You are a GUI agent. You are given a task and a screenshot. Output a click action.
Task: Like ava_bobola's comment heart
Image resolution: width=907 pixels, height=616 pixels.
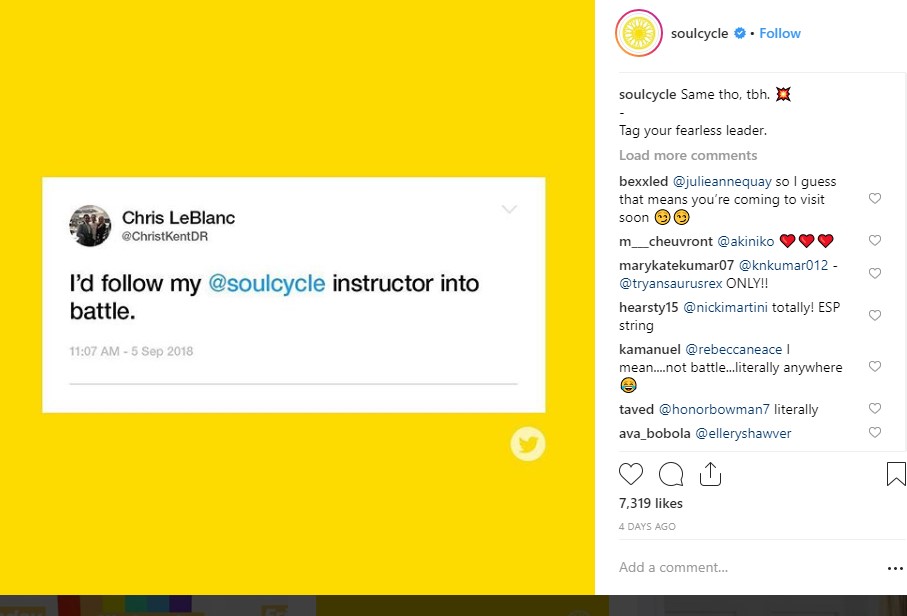pos(875,433)
